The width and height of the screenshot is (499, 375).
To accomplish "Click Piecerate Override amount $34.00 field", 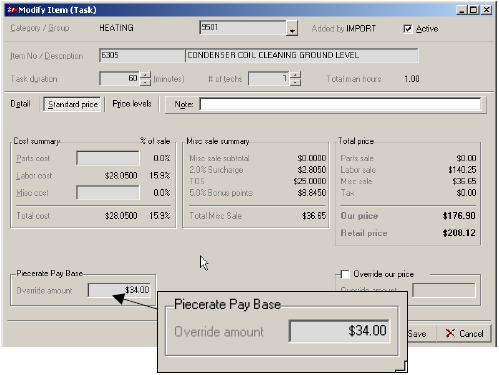I will point(119,290).
